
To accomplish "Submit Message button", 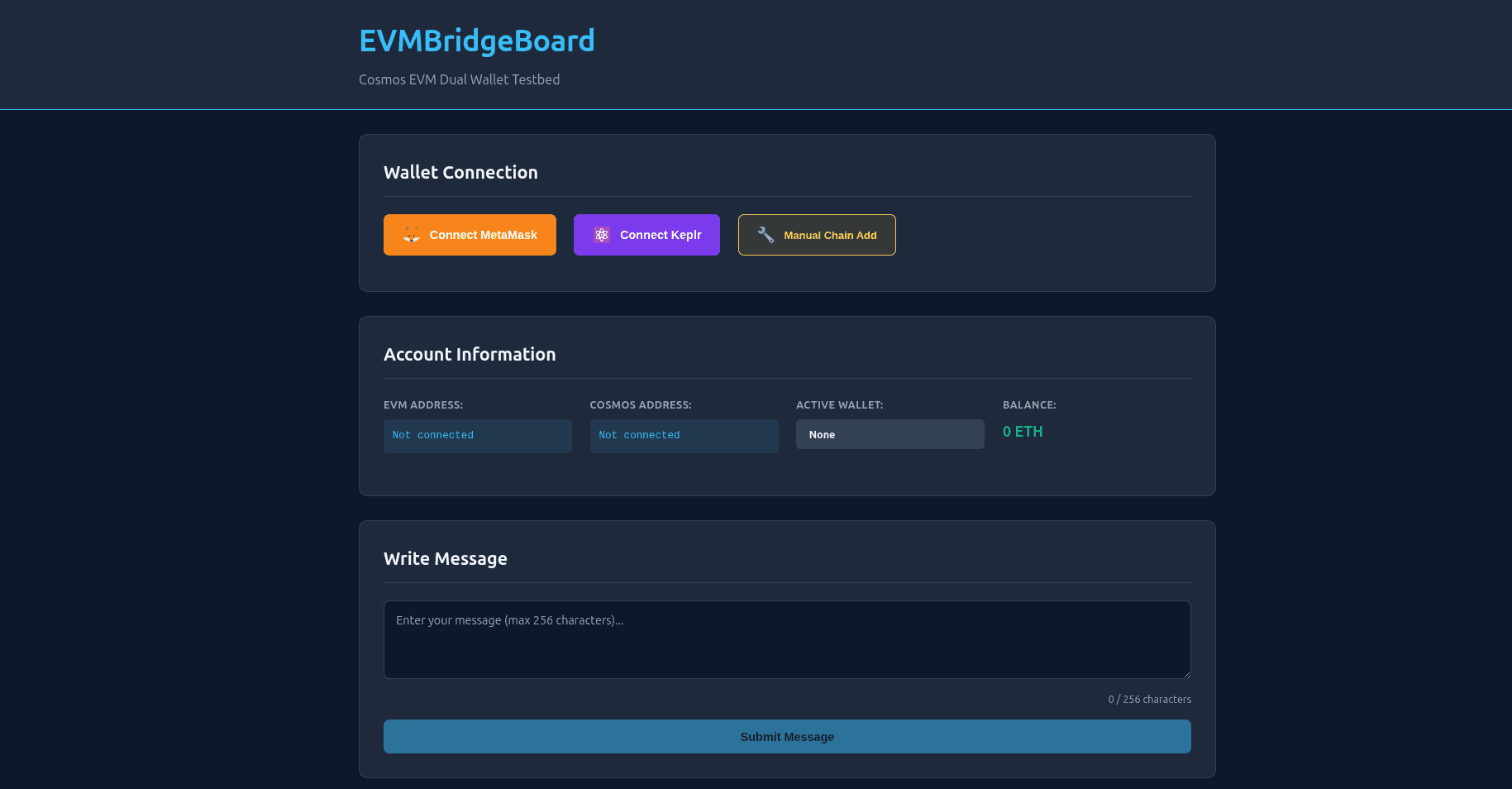I will point(787,736).
